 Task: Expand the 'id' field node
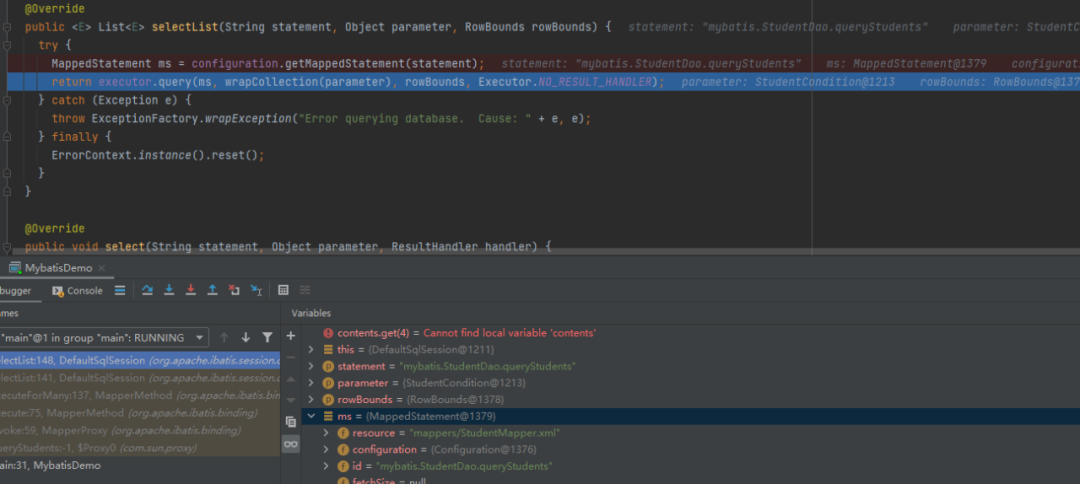coord(326,466)
